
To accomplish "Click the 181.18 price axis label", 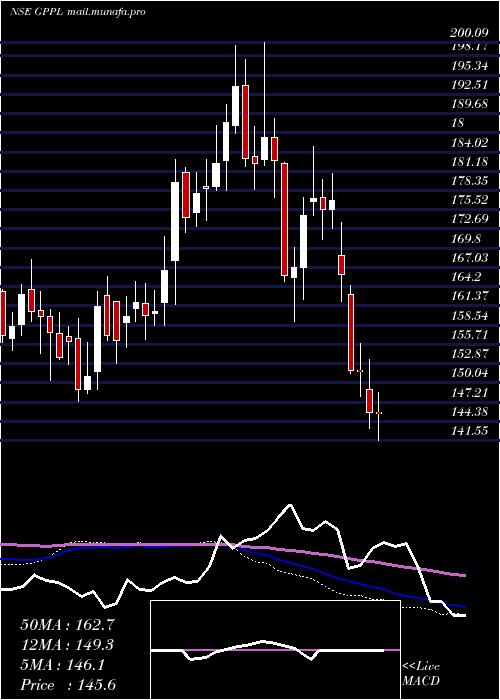I will point(469,162).
